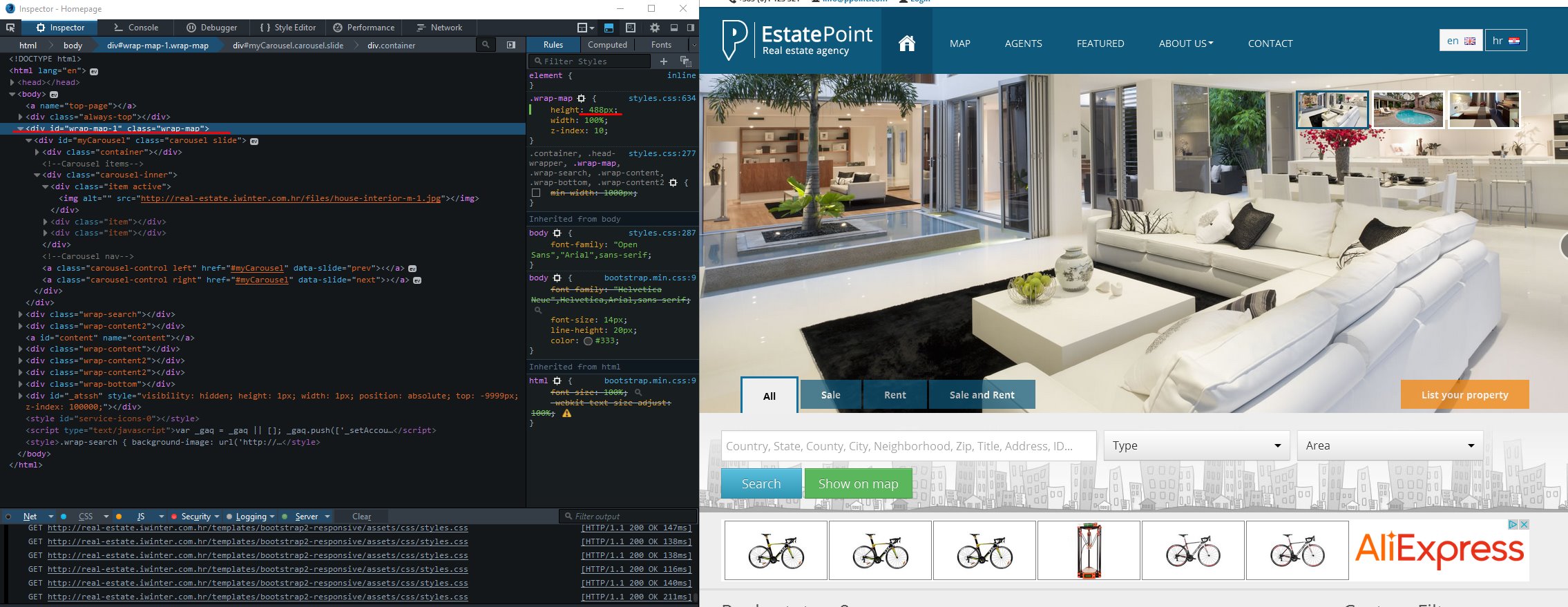1568x607 pixels.
Task: Toggle the Security console filter button
Action: pyautogui.click(x=195, y=517)
